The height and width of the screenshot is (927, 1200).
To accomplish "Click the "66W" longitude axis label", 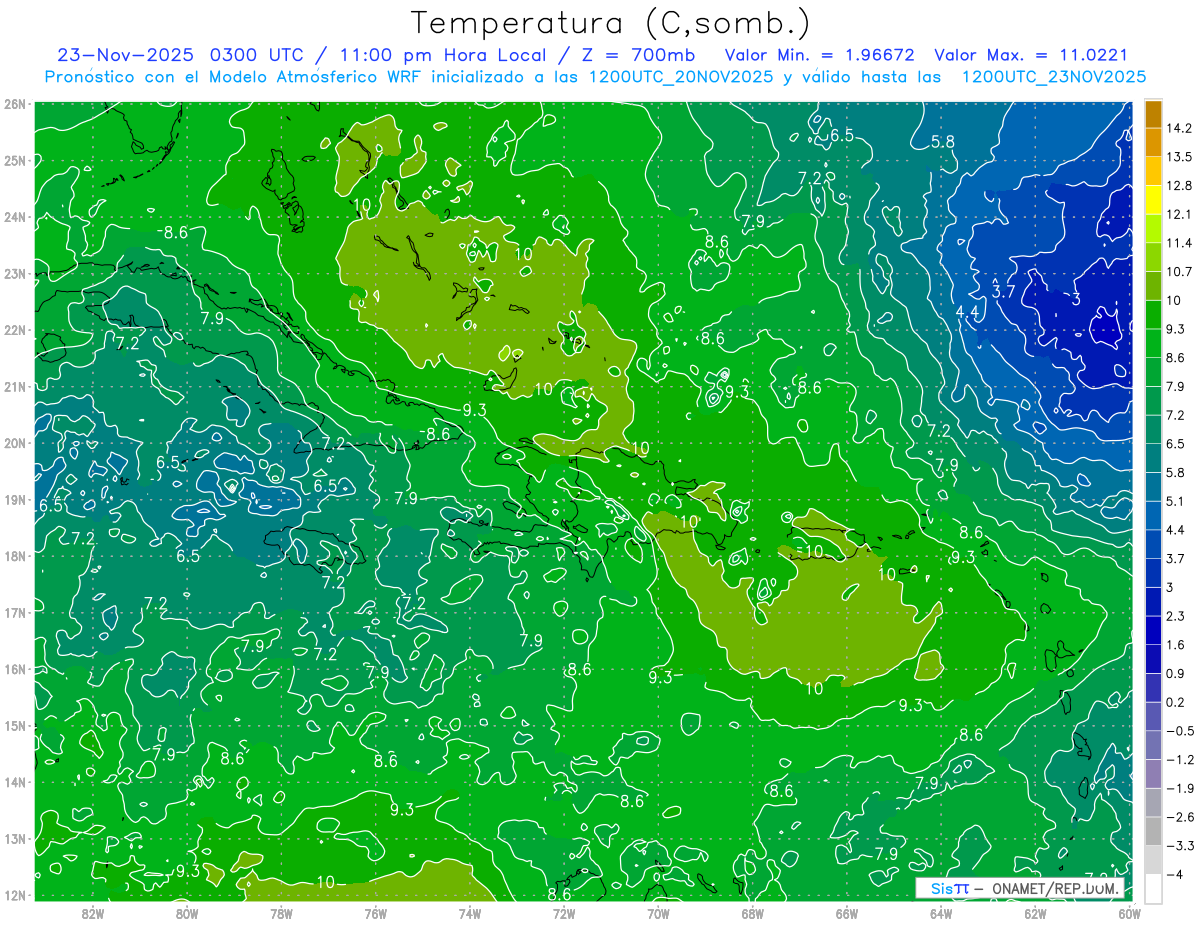I will pyautogui.click(x=846, y=913).
